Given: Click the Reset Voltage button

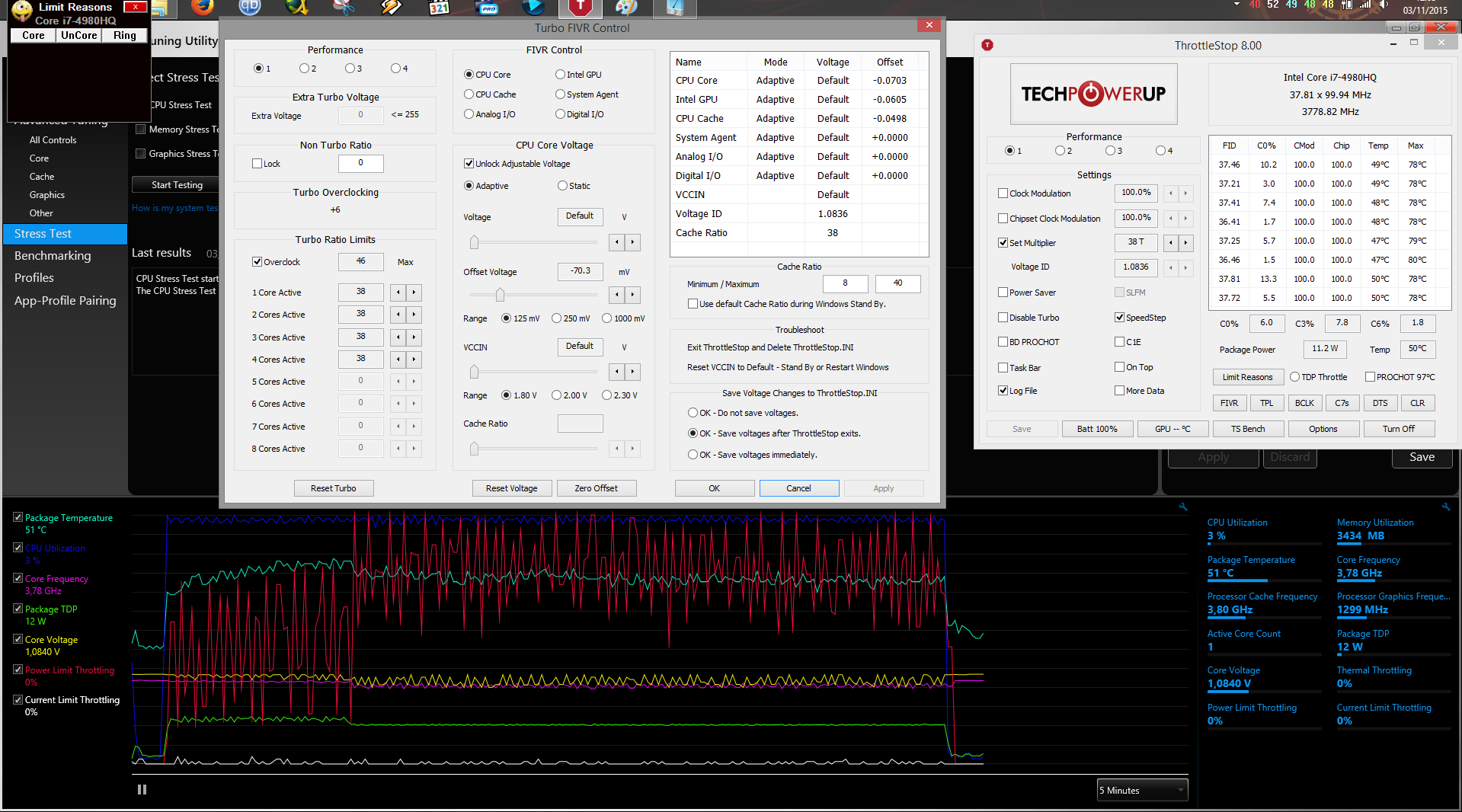Looking at the screenshot, I should pos(511,488).
